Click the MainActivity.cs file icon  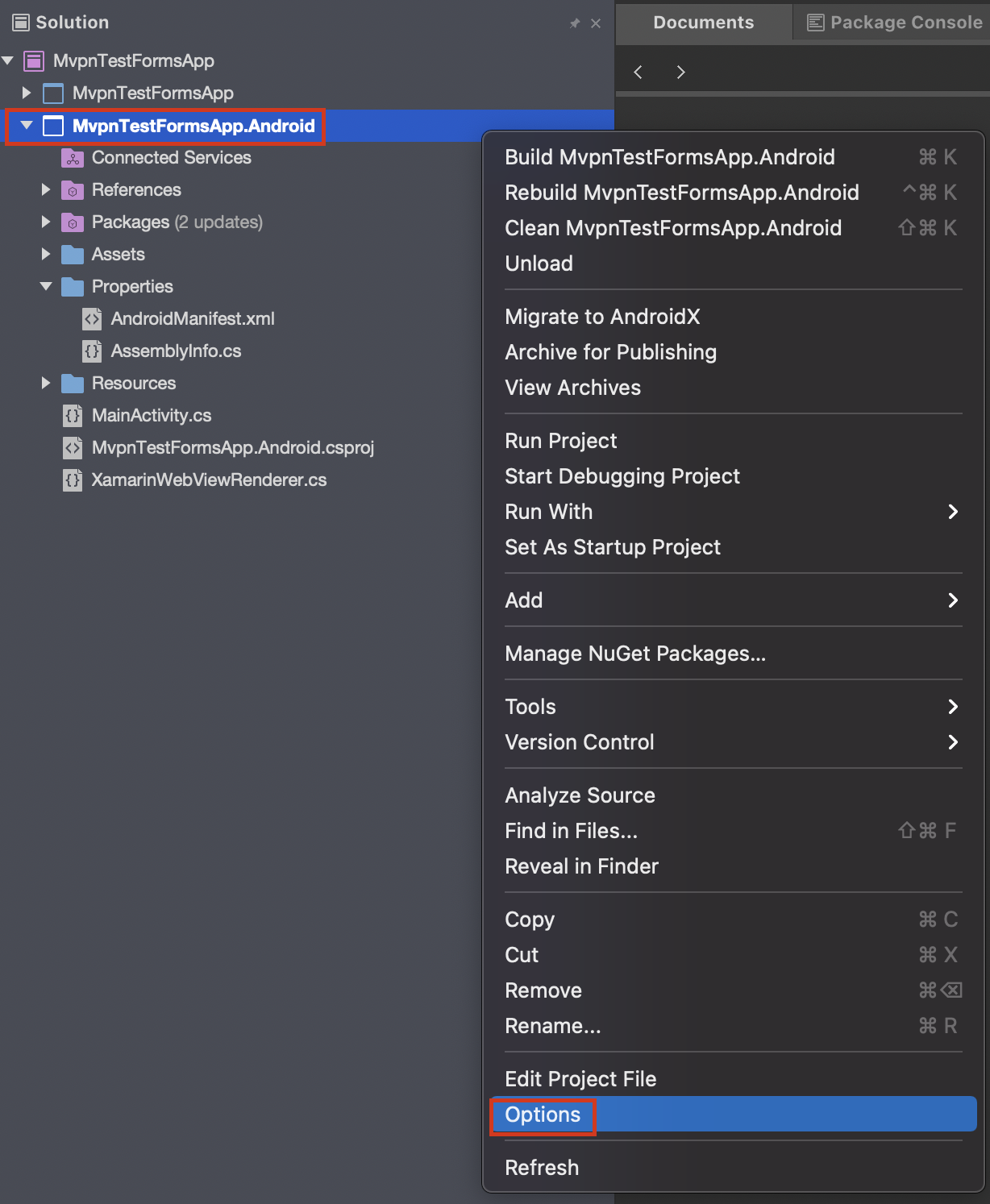[73, 416]
